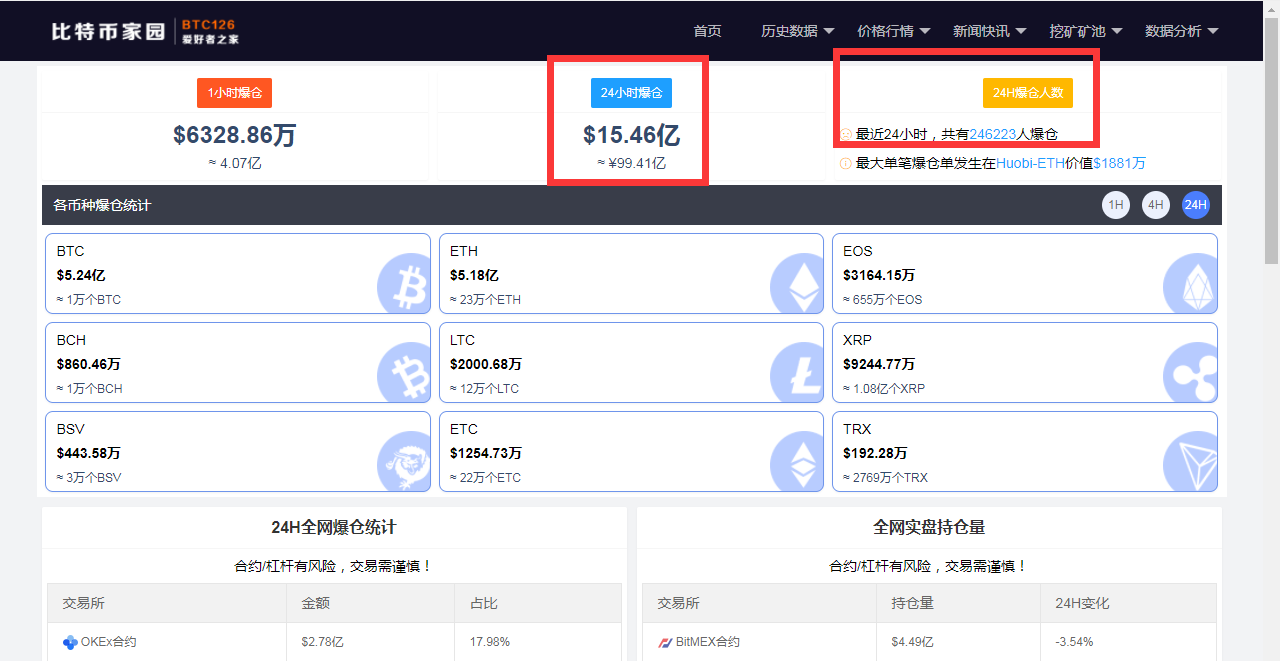Open the BSV liquidation card
Image resolution: width=1280 pixels, height=661 pixels.
click(238, 452)
